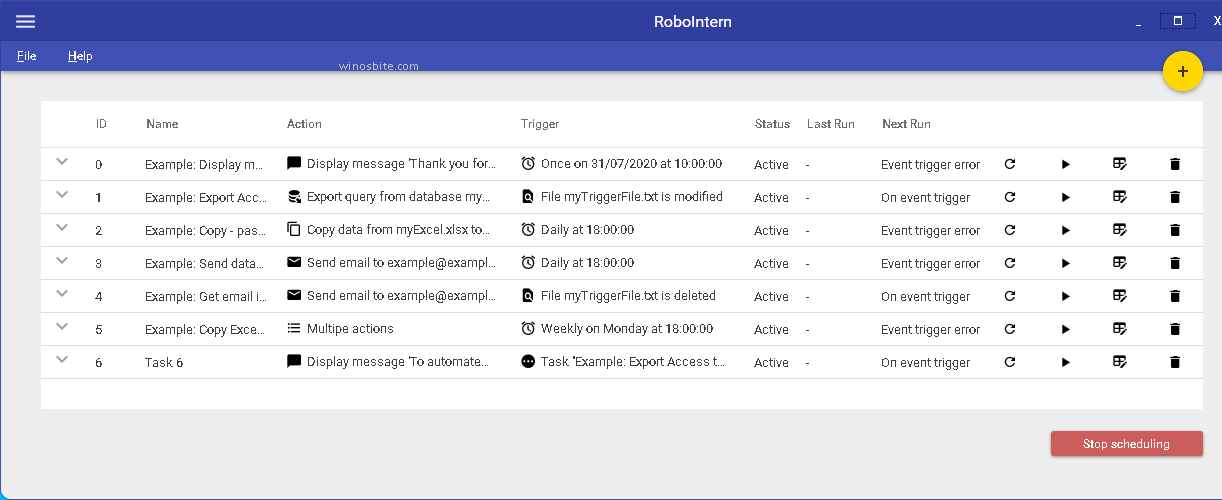Minimize the RoboIntern window
This screenshot has width=1222, height=500.
tap(1138, 23)
